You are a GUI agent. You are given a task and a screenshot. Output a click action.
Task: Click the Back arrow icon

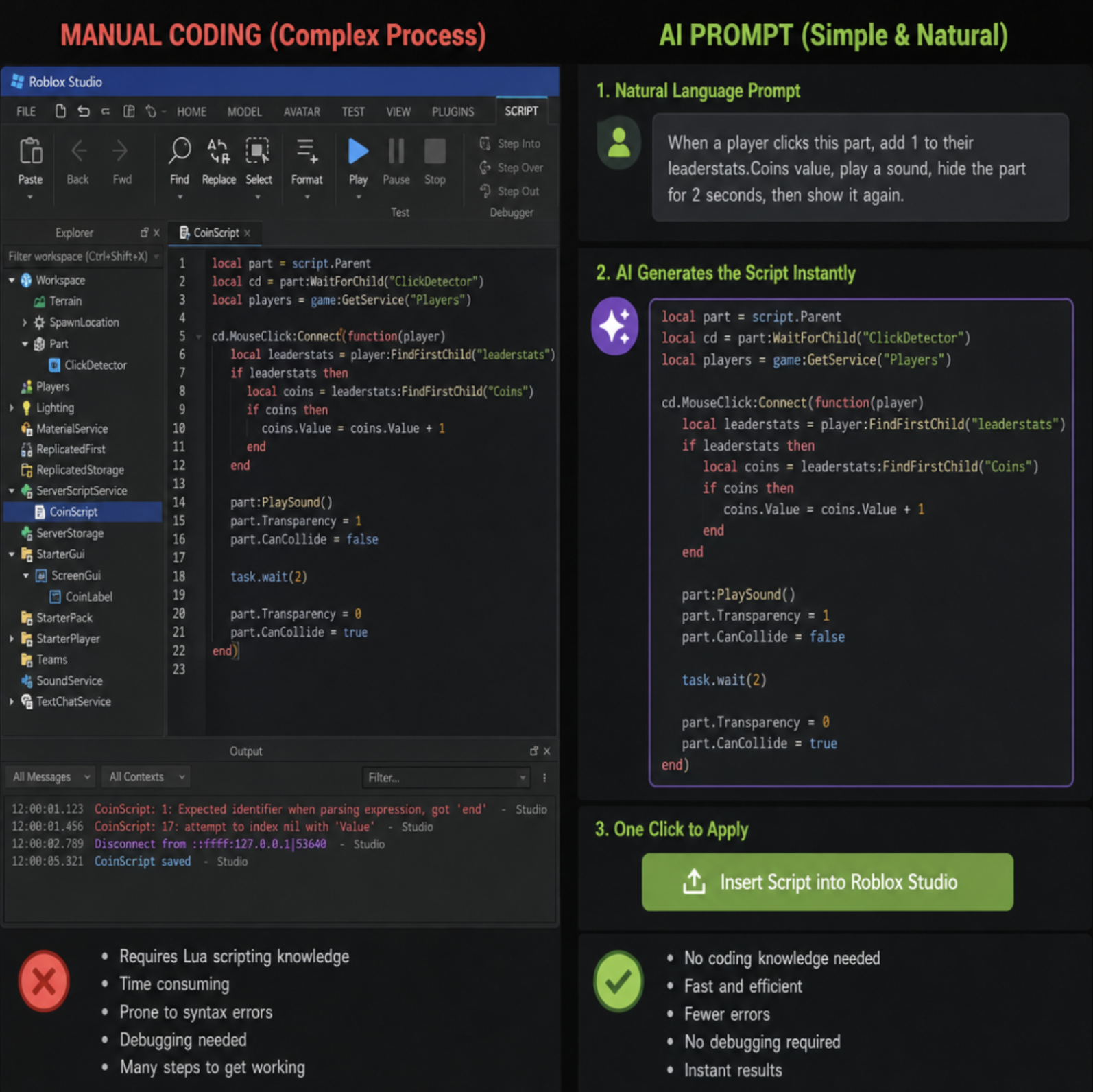click(x=78, y=151)
